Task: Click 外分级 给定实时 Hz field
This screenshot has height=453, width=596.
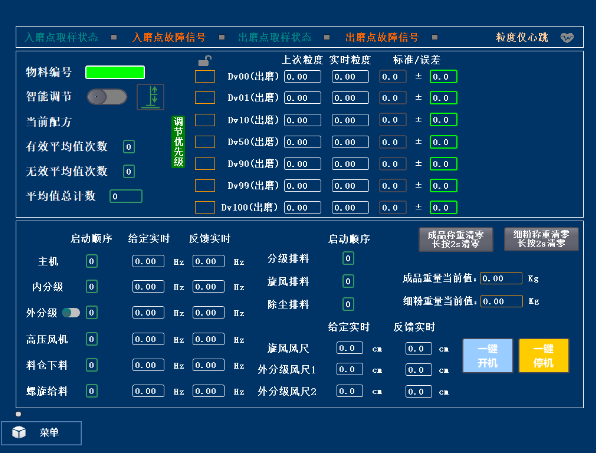Action: (148, 312)
